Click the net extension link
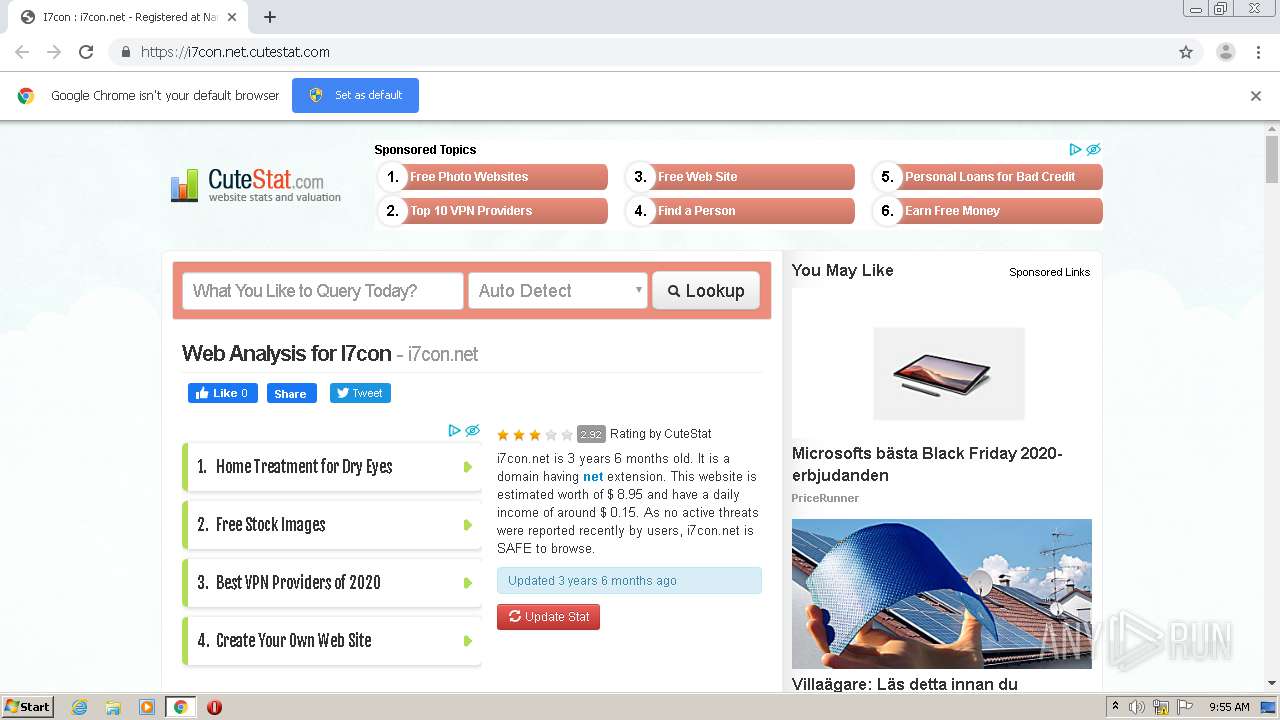Viewport: 1280px width, 720px height. point(593,477)
